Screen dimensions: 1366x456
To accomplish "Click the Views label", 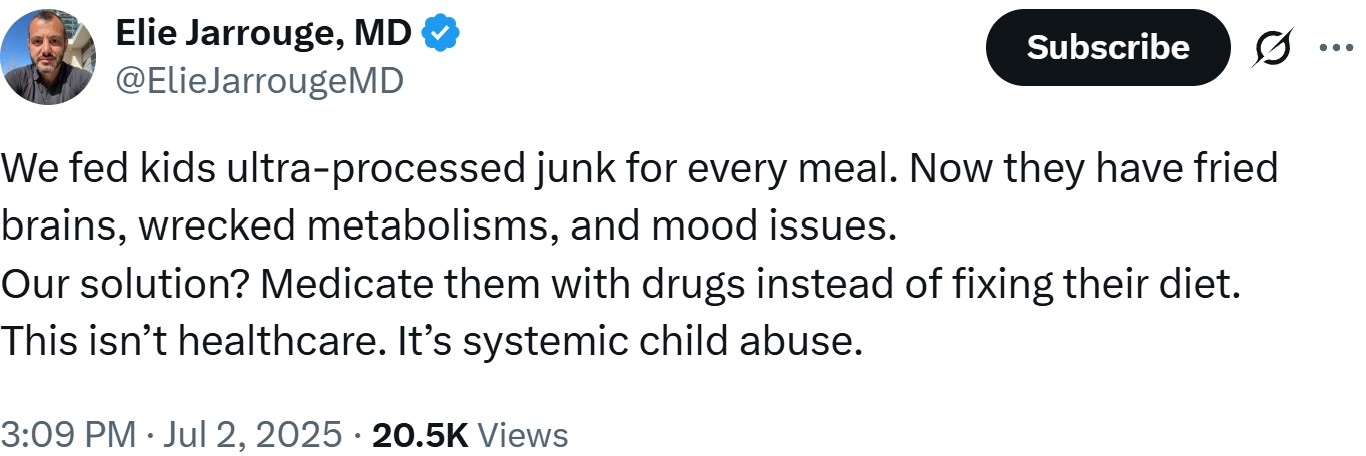I will 523,435.
